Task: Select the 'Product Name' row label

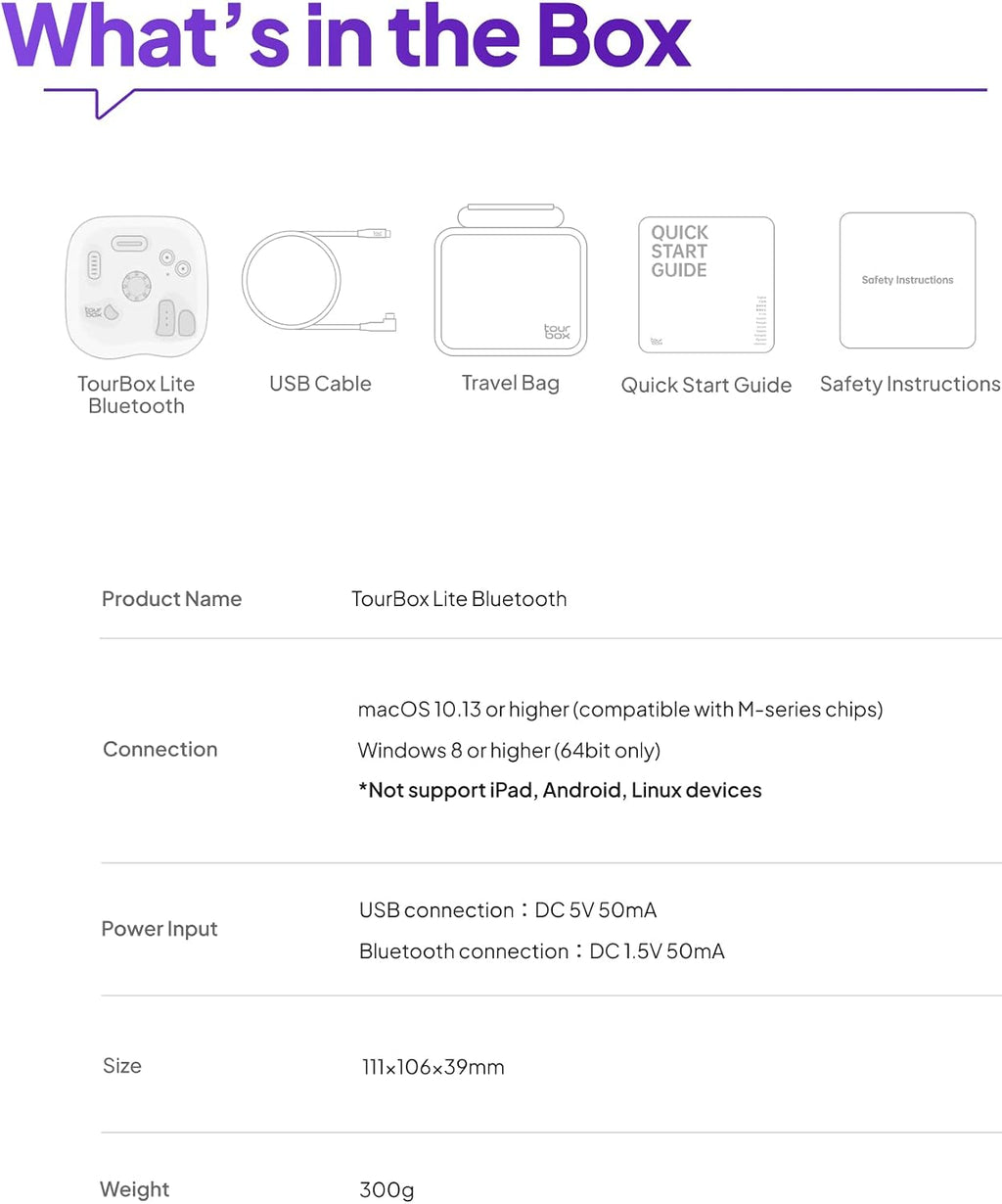Action: coord(171,599)
